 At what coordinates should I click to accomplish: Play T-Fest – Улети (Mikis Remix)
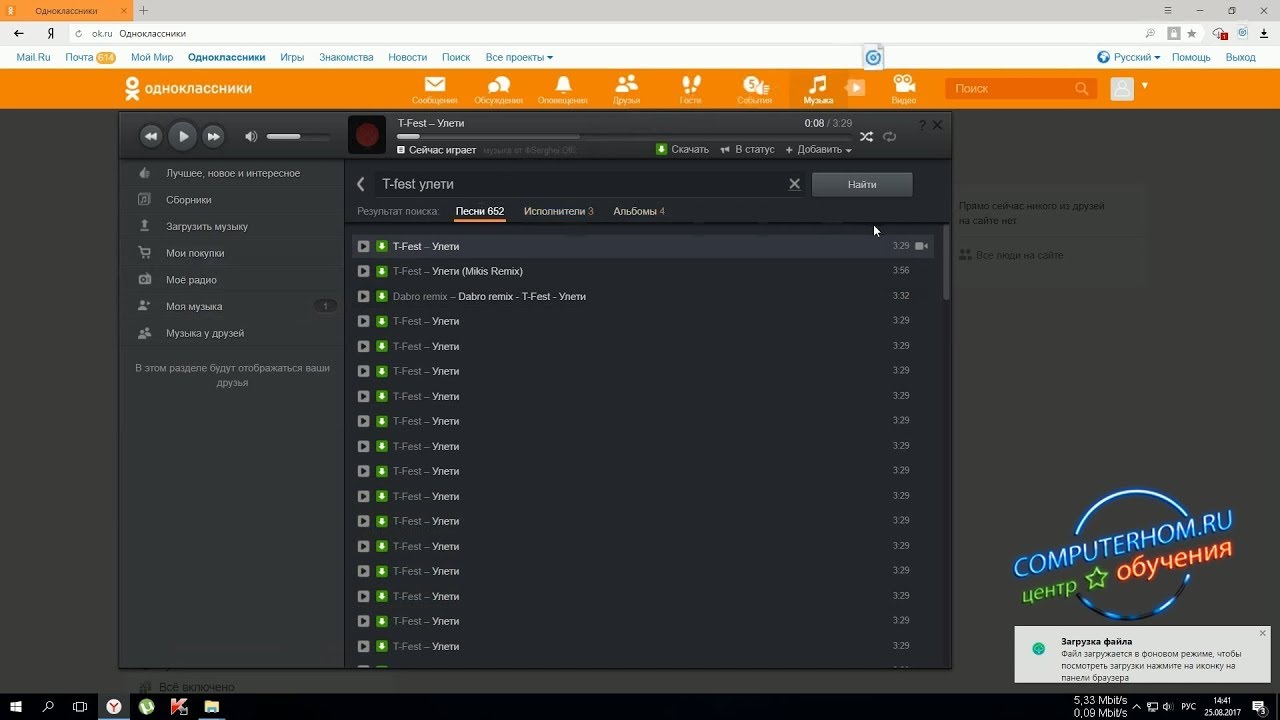click(x=363, y=271)
